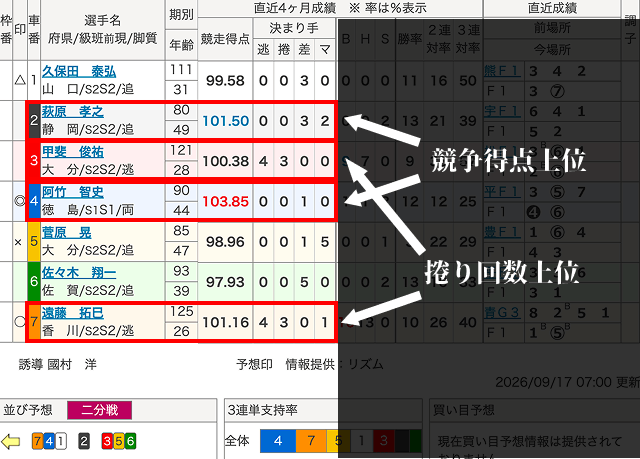Open racer profile 久保田 泰弘

pos(79,71)
